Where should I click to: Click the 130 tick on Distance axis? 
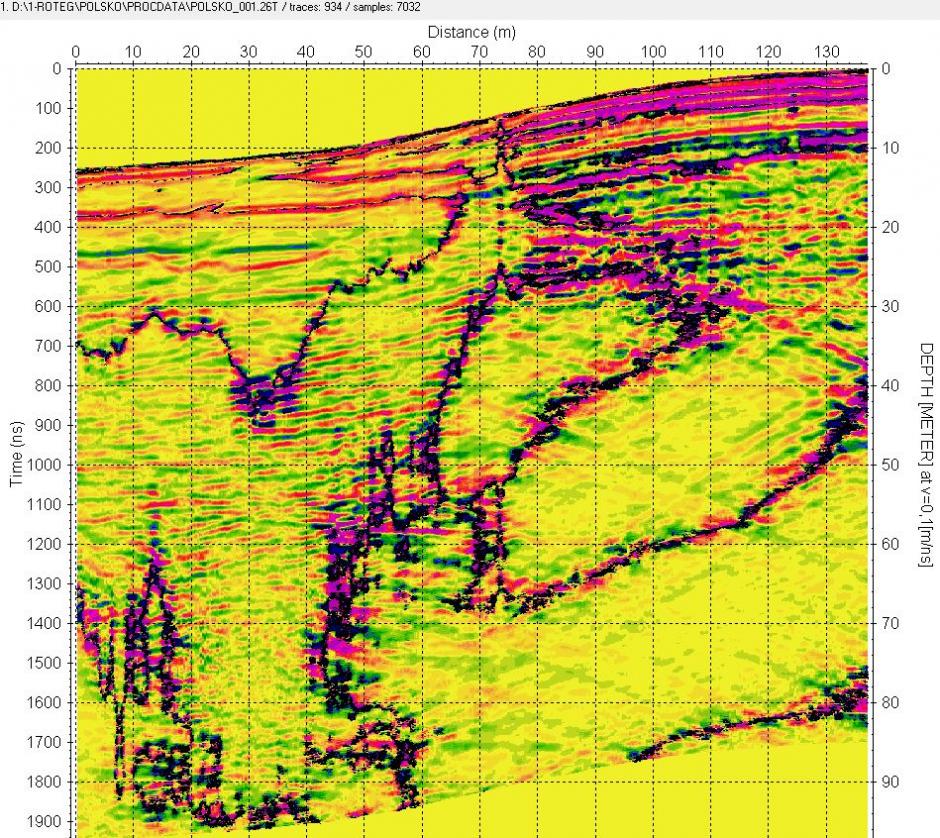826,51
